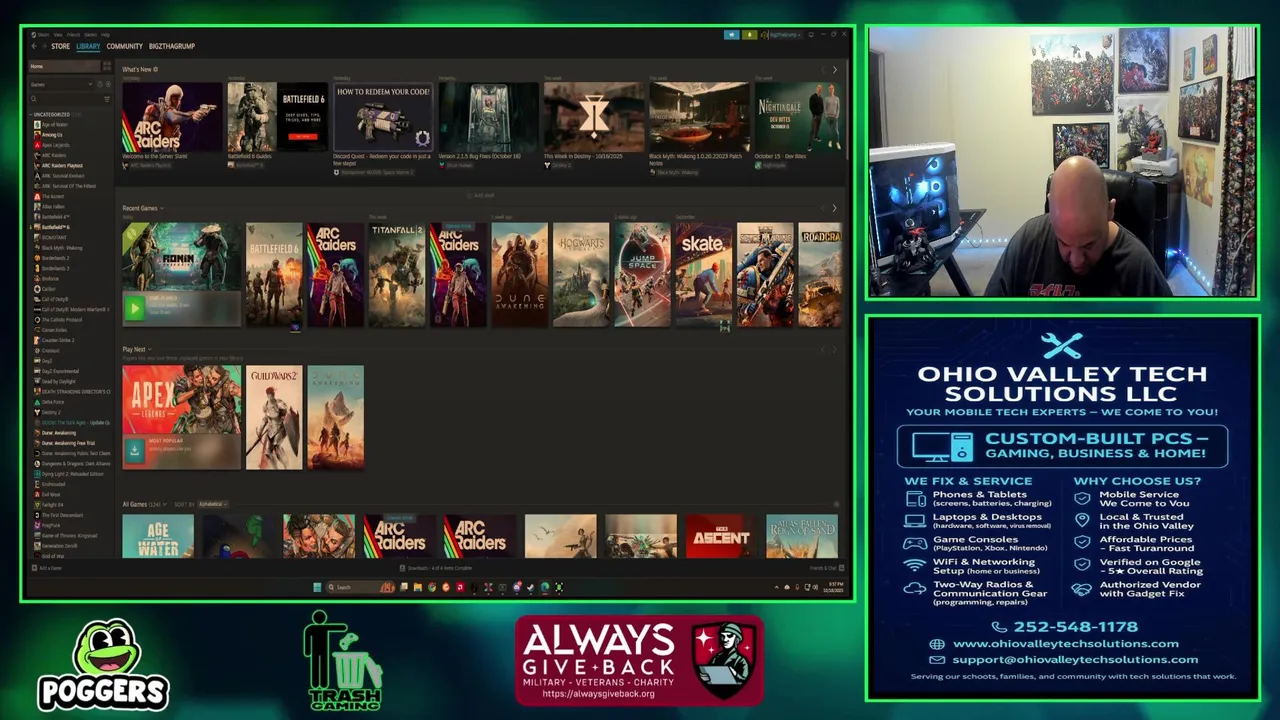Image resolution: width=1280 pixels, height=720 pixels.
Task: Toggle the ready-to-play filter icon
Action: (108, 84)
